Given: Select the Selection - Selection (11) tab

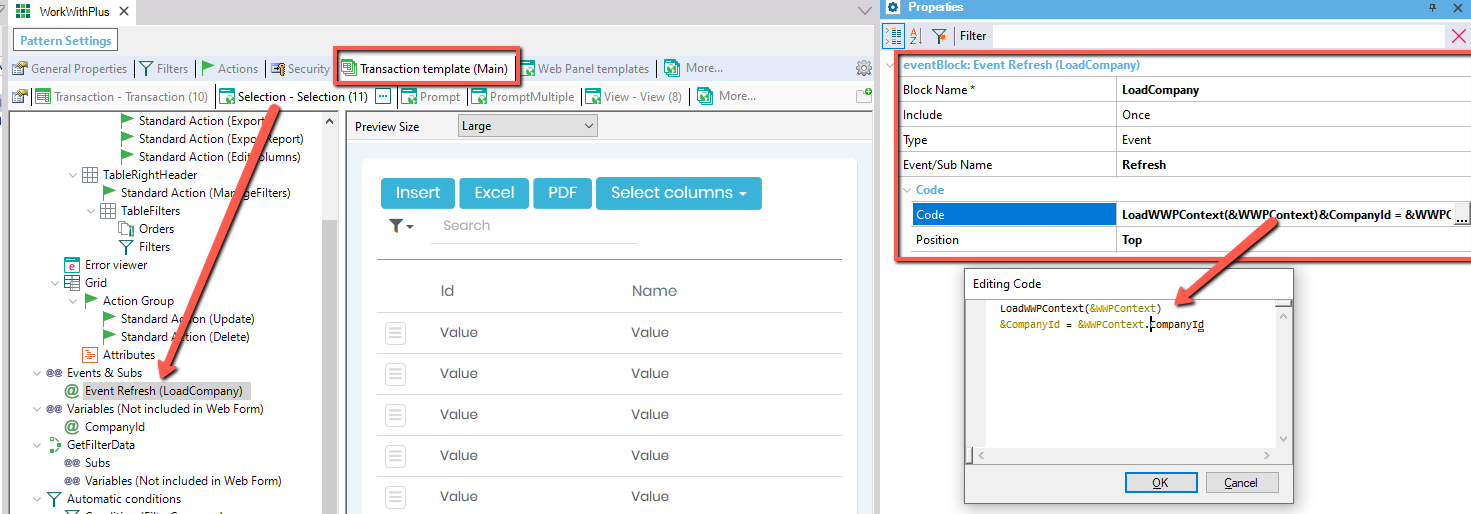Looking at the screenshot, I should [x=294, y=97].
